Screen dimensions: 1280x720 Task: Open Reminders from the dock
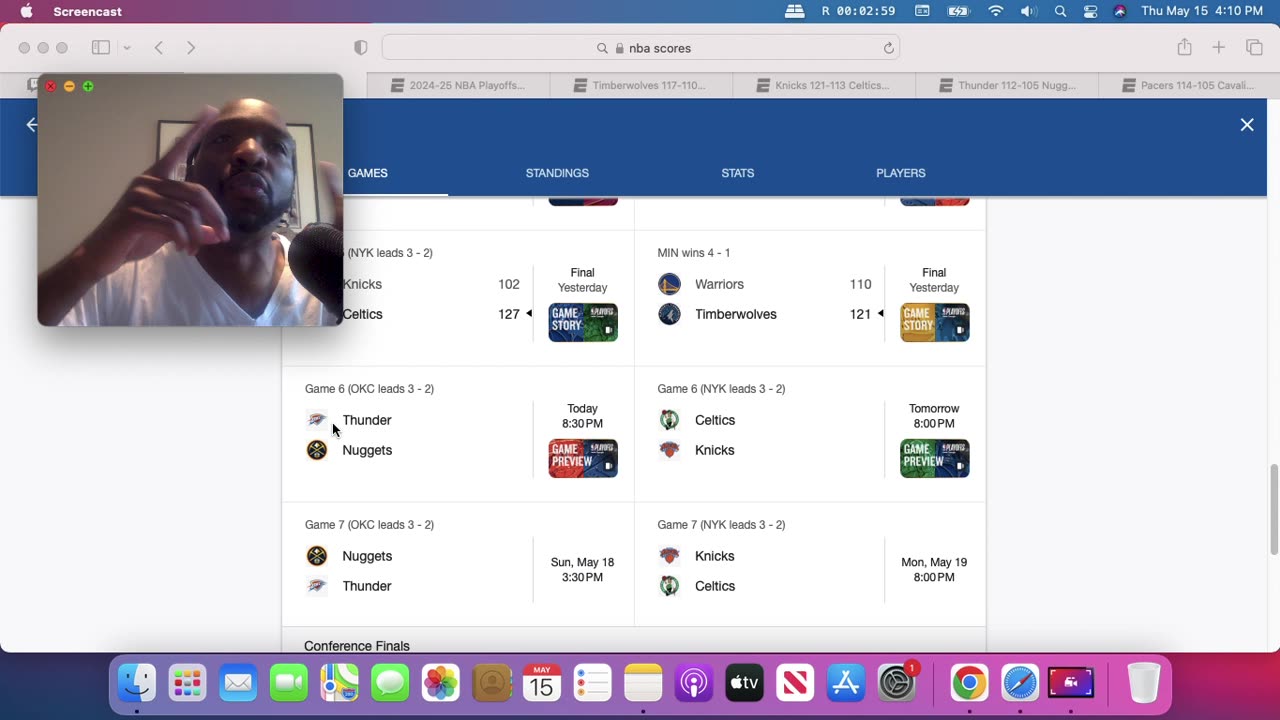[592, 684]
